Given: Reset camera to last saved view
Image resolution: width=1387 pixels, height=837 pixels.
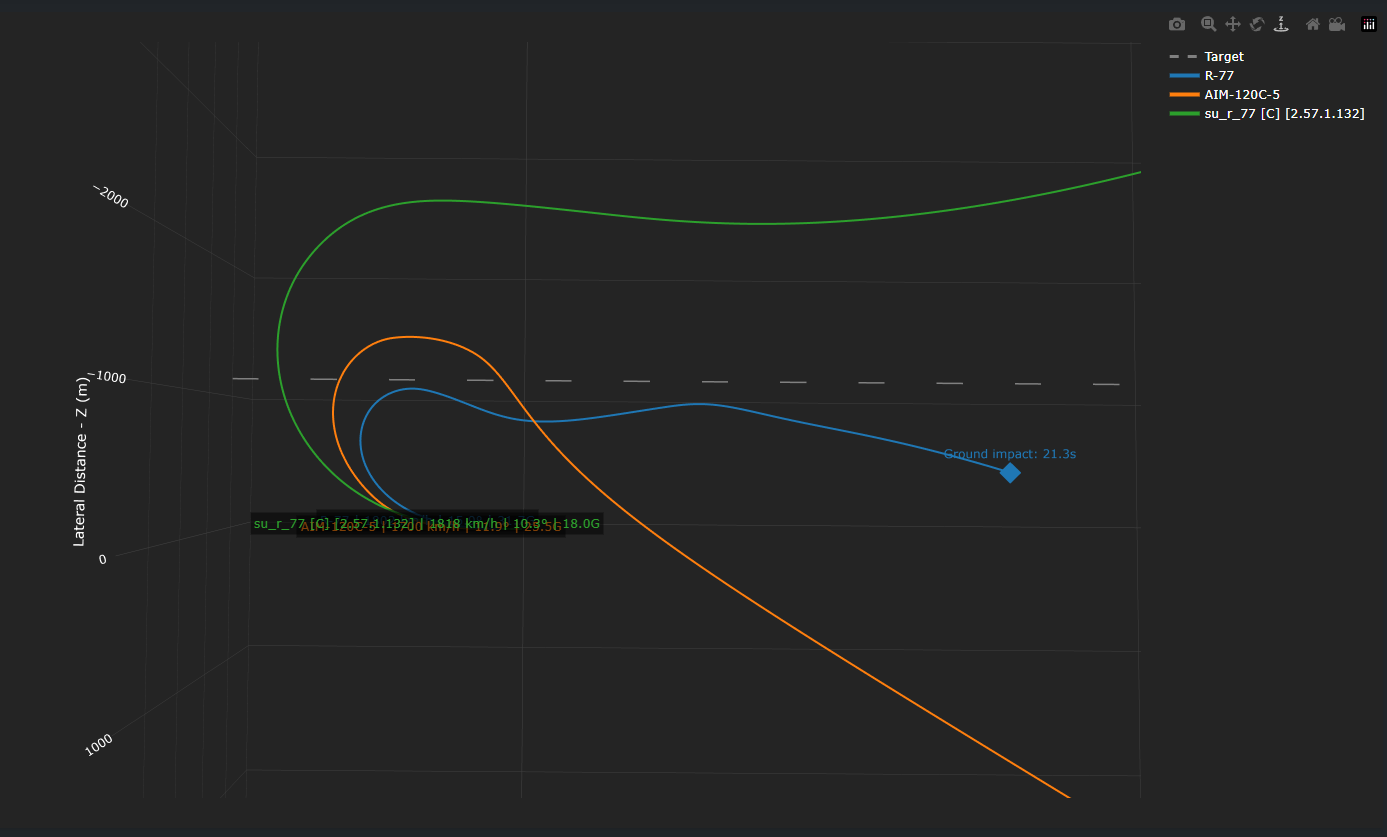Looking at the screenshot, I should (x=1337, y=24).
